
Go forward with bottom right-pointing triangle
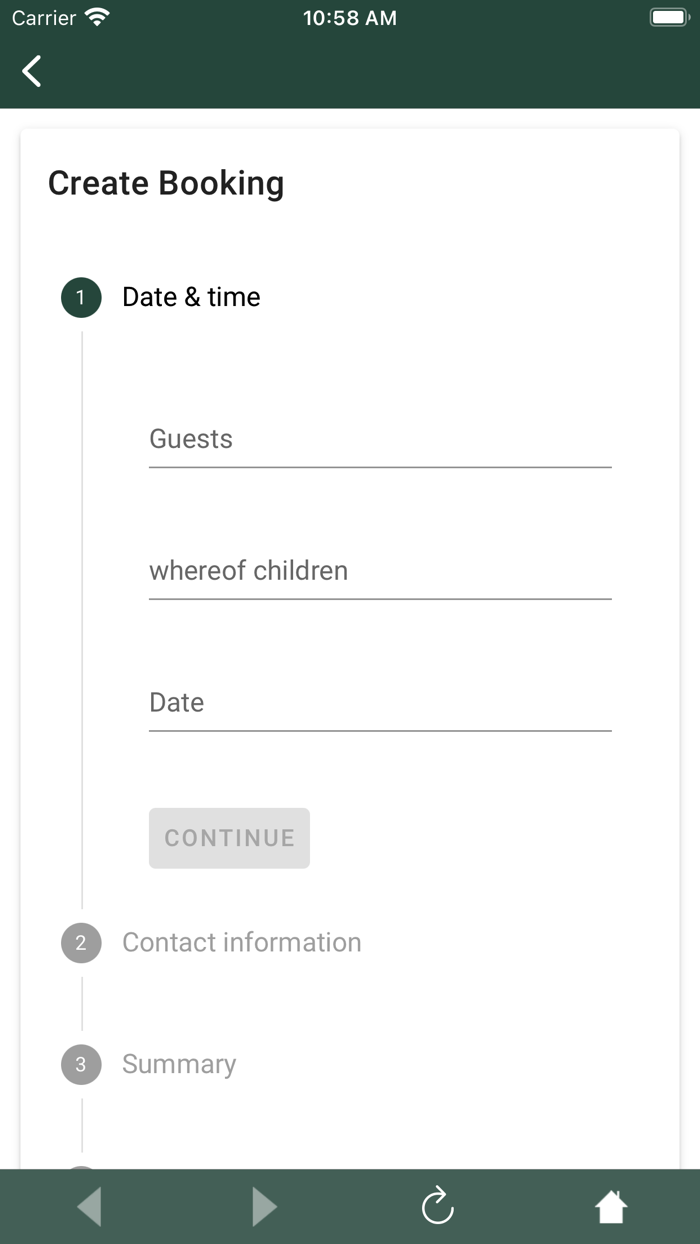click(264, 1207)
